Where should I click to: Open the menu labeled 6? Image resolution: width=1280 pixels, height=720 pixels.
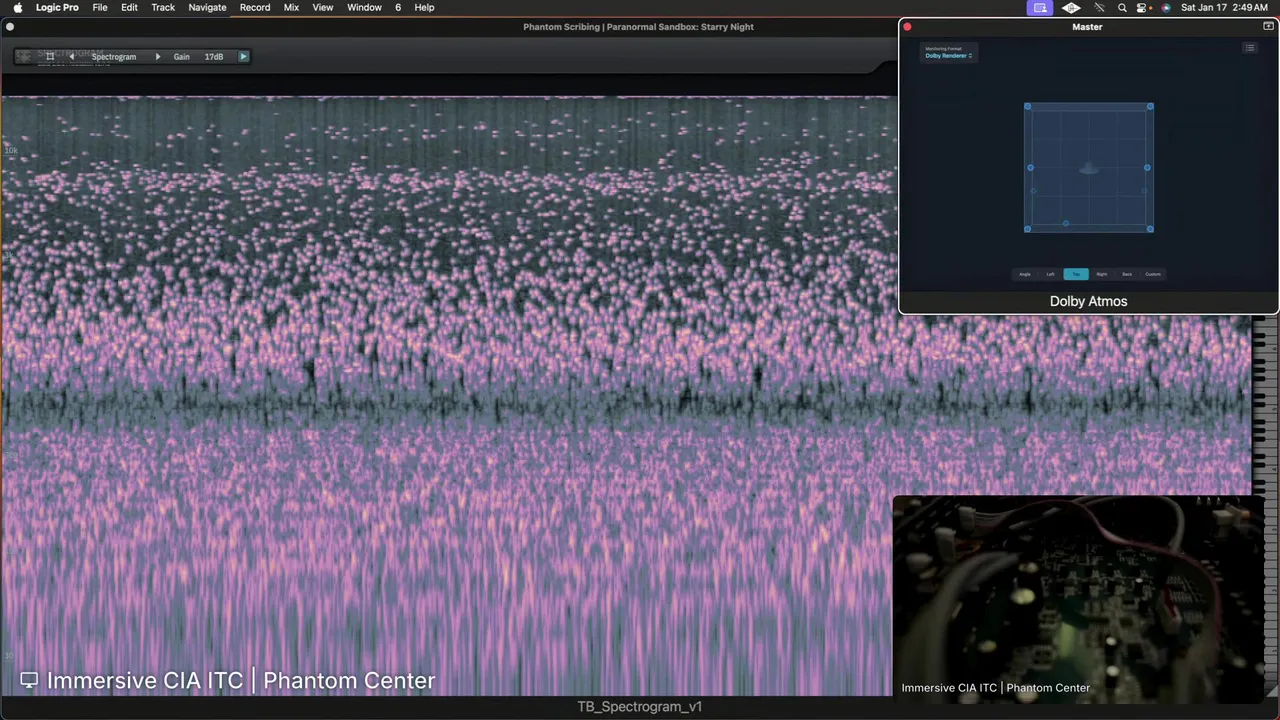point(398,7)
